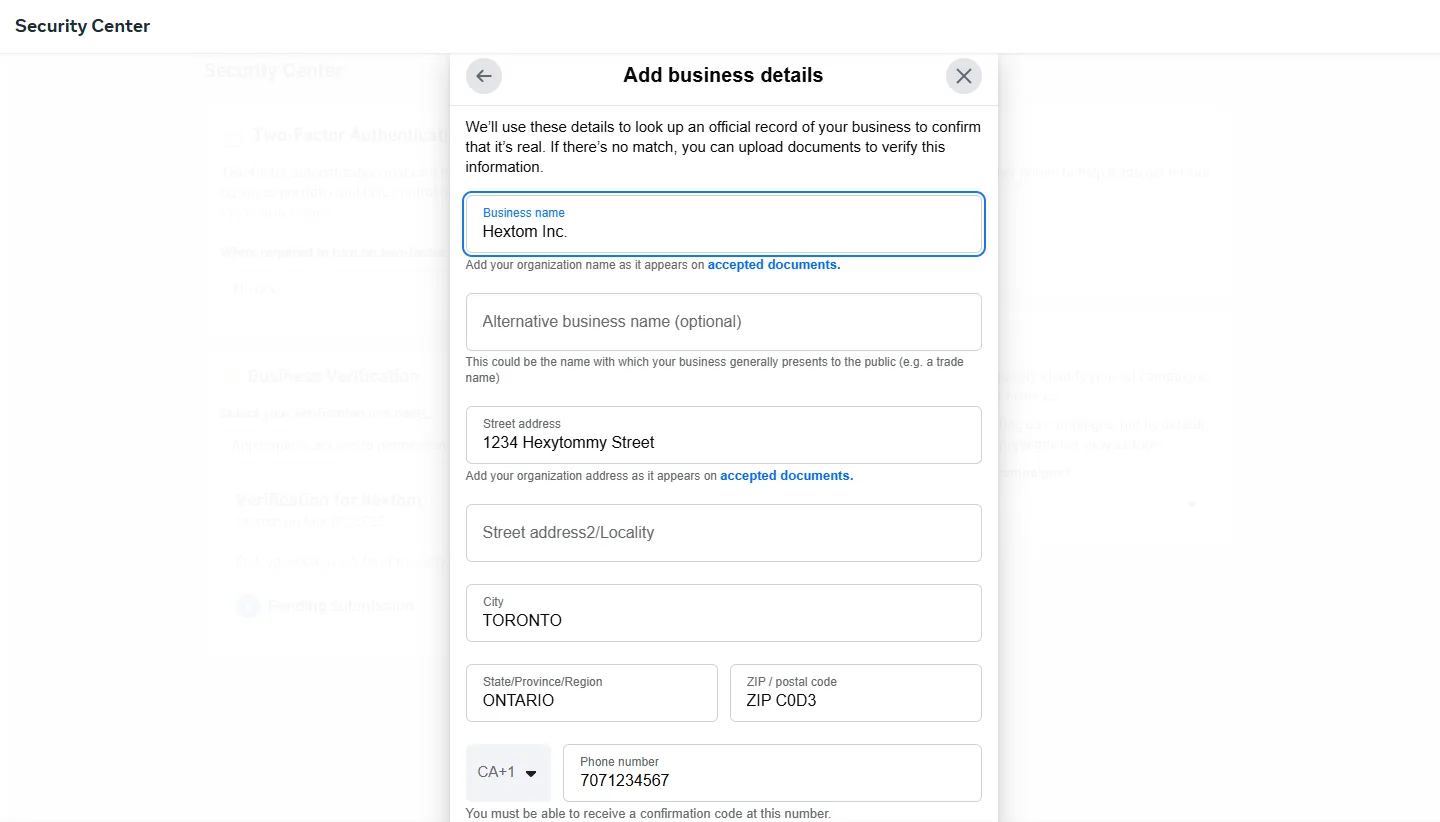This screenshot has height=822, width=1440.
Task: Expand the blurred dropdown arrow behind the dialog
Action: (1191, 505)
